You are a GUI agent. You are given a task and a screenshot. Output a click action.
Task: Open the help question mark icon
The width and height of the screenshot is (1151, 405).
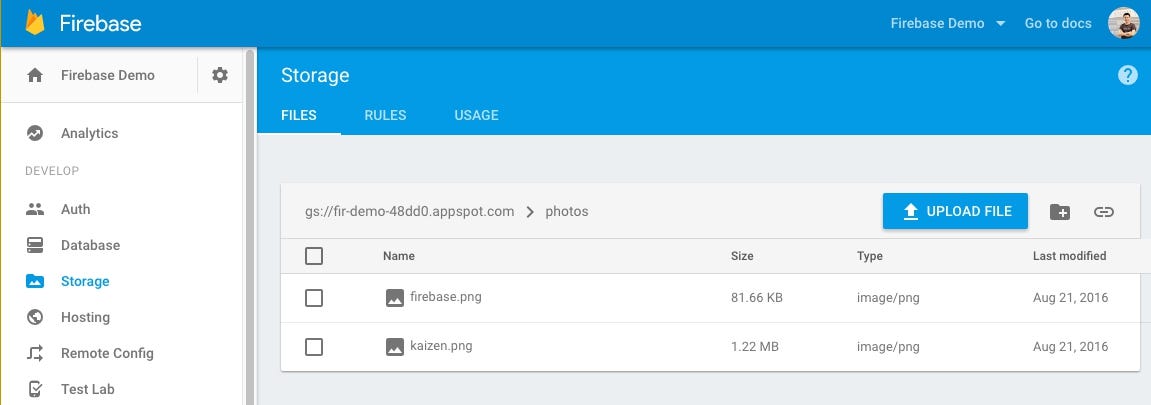(x=1128, y=75)
